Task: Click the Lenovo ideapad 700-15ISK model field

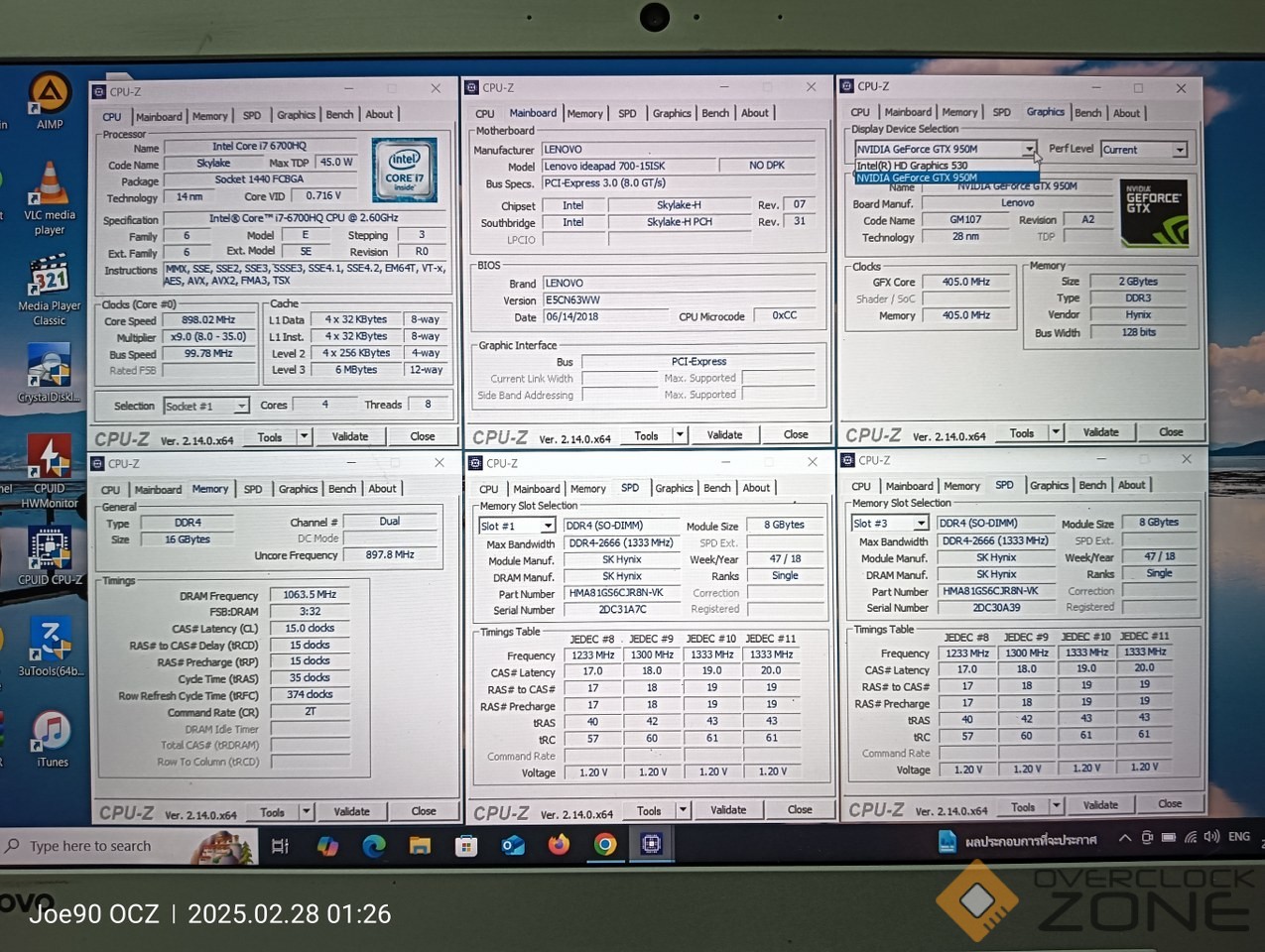Action: [629, 167]
